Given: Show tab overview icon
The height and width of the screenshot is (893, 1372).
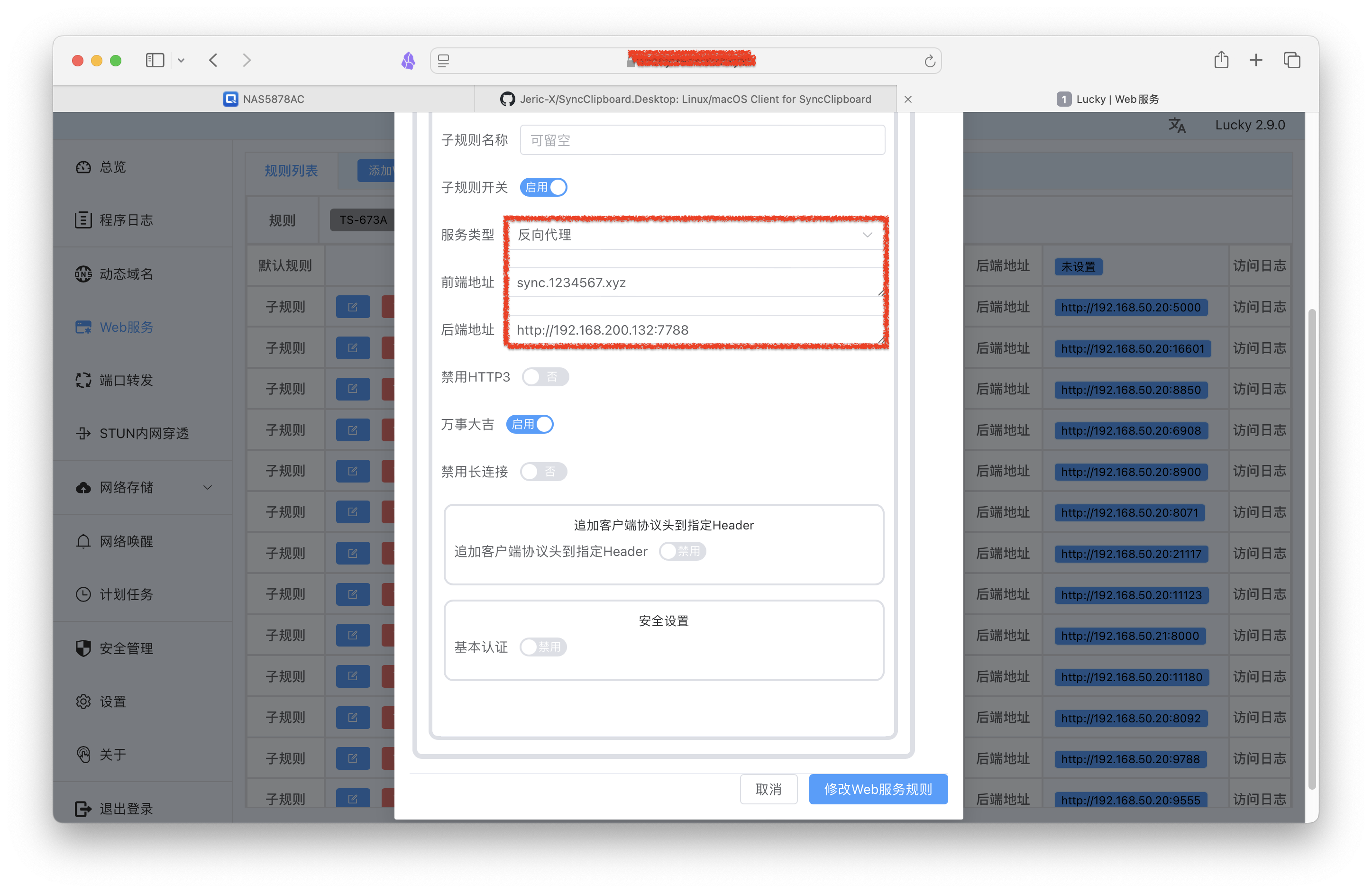Looking at the screenshot, I should click(x=1291, y=60).
